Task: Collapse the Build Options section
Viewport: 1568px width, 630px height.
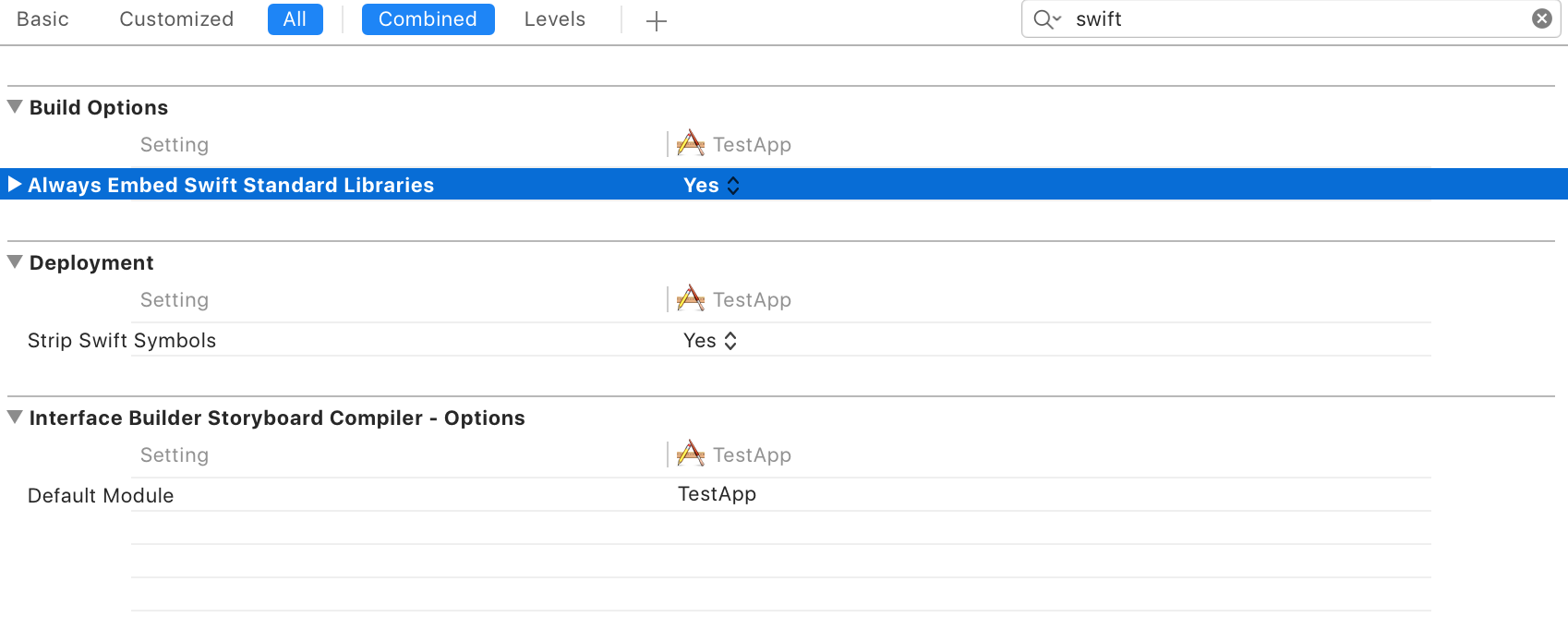Action: click(x=15, y=107)
